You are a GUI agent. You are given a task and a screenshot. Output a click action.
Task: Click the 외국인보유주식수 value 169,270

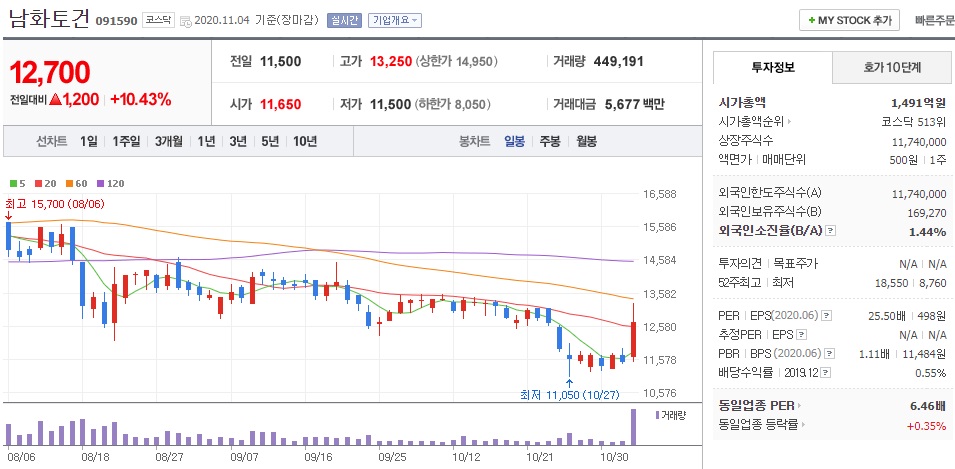[x=926, y=213]
